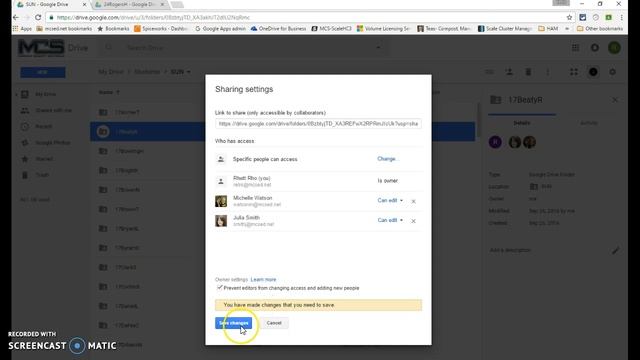Click the share (add person) toolbar icon
Image resolution: width=640 pixels, height=360 pixels.
tap(509, 72)
